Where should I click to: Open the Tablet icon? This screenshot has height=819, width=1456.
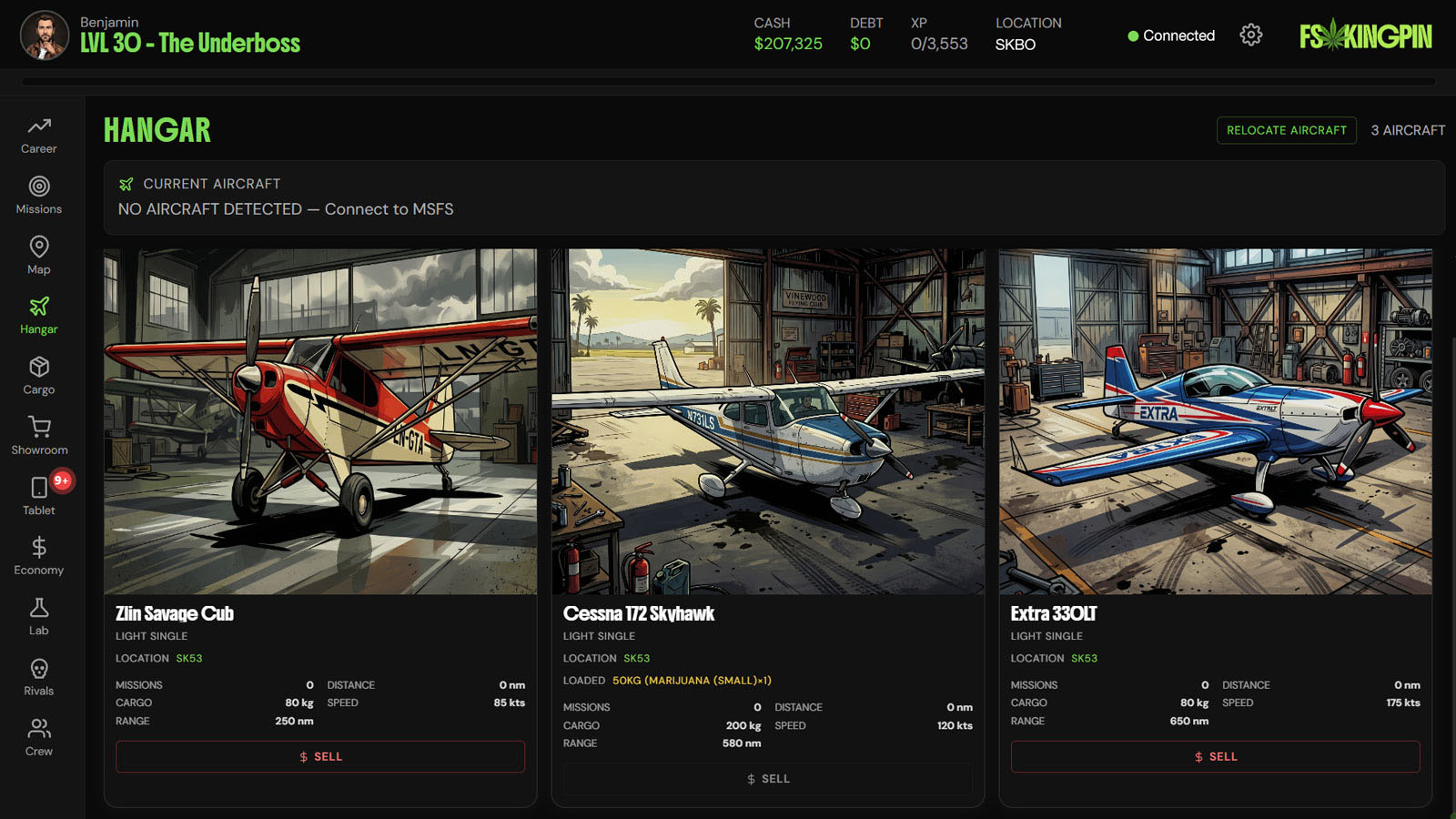pyautogui.click(x=39, y=487)
